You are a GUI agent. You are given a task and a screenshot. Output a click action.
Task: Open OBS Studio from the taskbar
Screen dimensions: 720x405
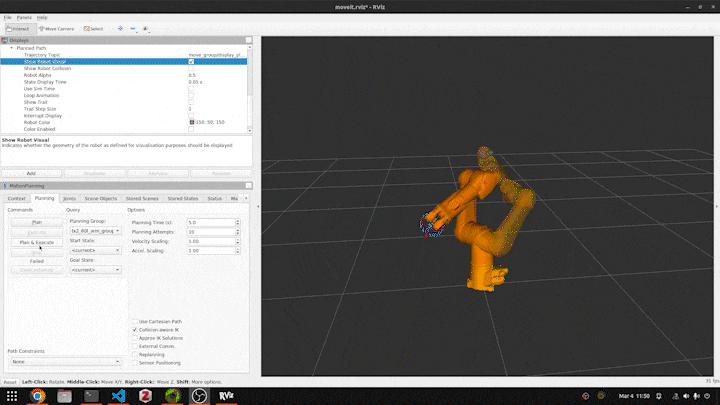click(x=199, y=396)
